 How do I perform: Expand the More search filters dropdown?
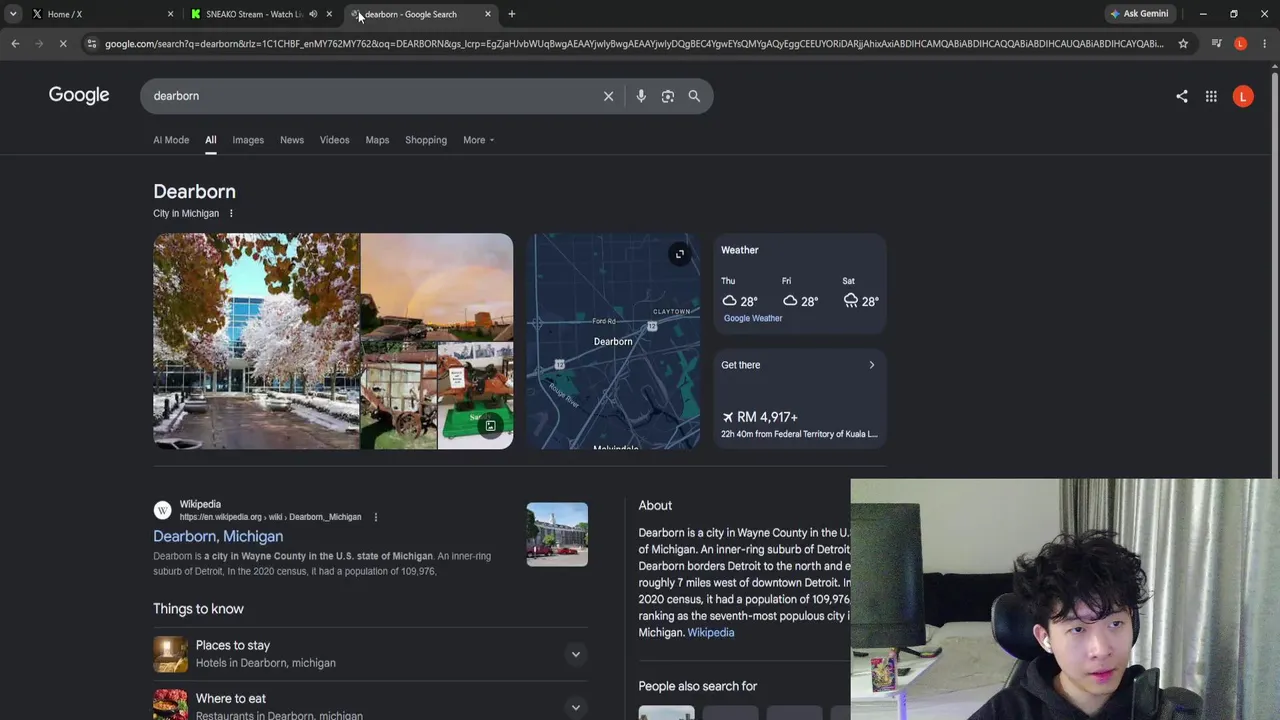(478, 140)
